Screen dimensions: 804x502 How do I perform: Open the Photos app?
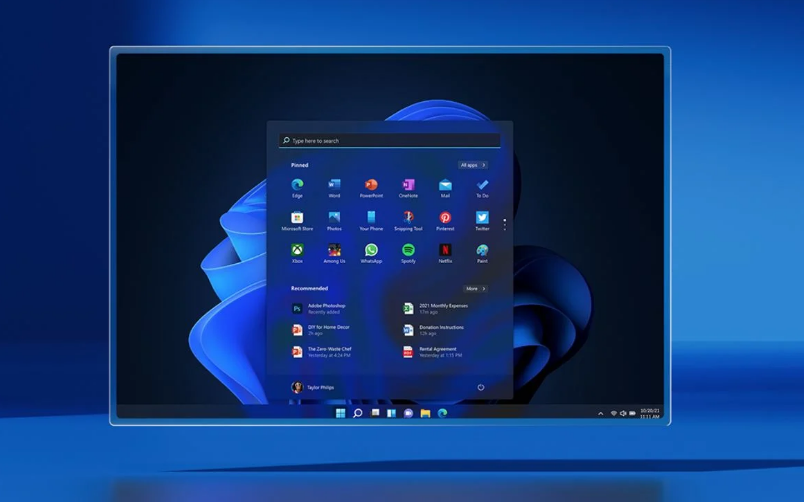[x=334, y=221]
